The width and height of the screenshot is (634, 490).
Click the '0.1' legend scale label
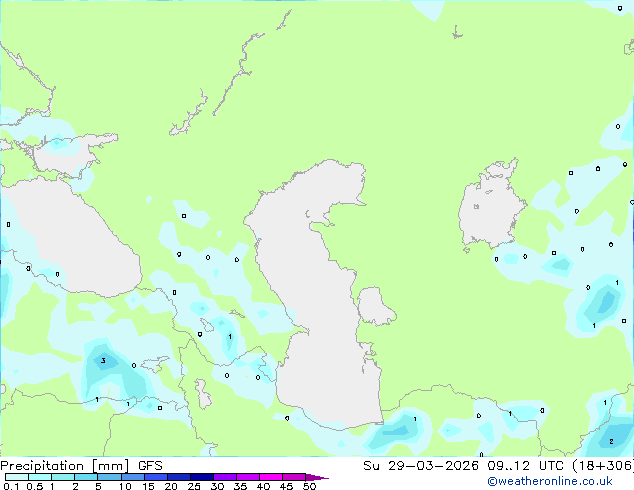coord(11,486)
